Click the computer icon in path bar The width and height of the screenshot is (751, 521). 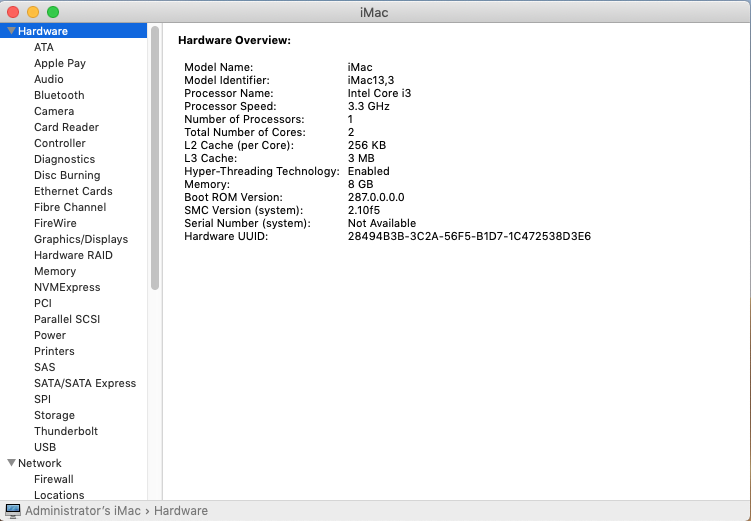pos(13,511)
